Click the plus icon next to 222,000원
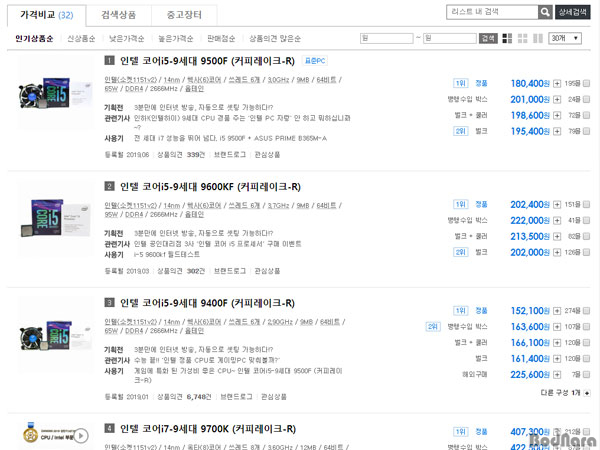The width and height of the screenshot is (600, 450). (x=557, y=220)
